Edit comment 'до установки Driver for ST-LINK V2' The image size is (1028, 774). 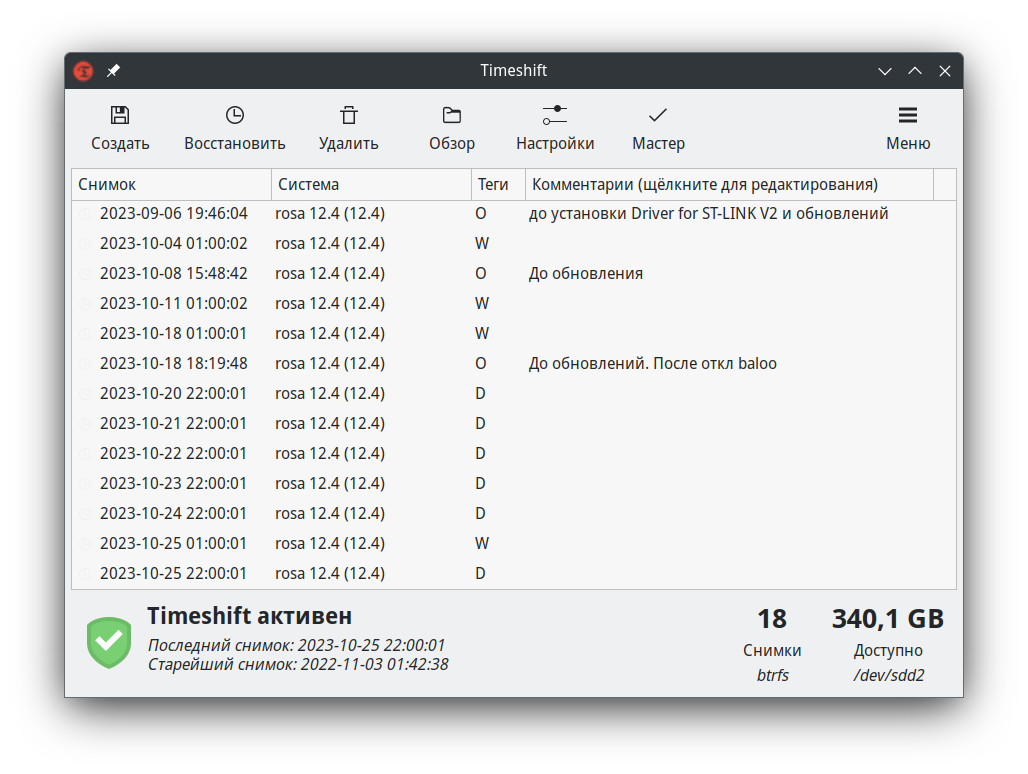coord(708,214)
